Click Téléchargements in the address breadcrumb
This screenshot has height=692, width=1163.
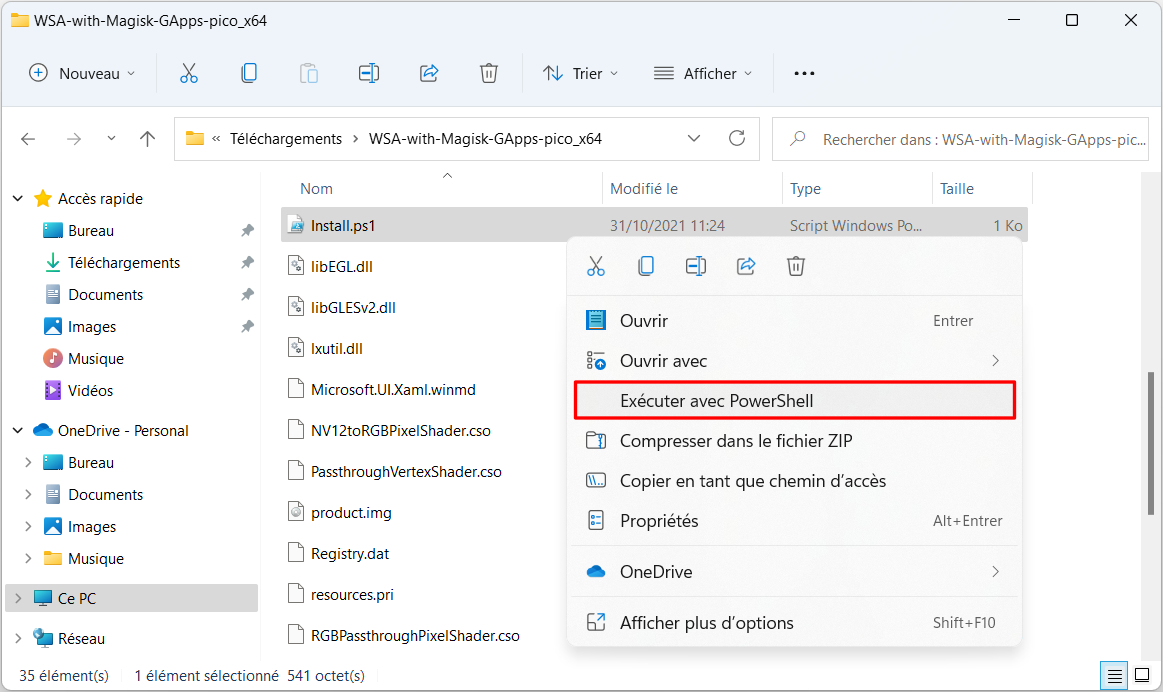pyautogui.click(x=286, y=139)
